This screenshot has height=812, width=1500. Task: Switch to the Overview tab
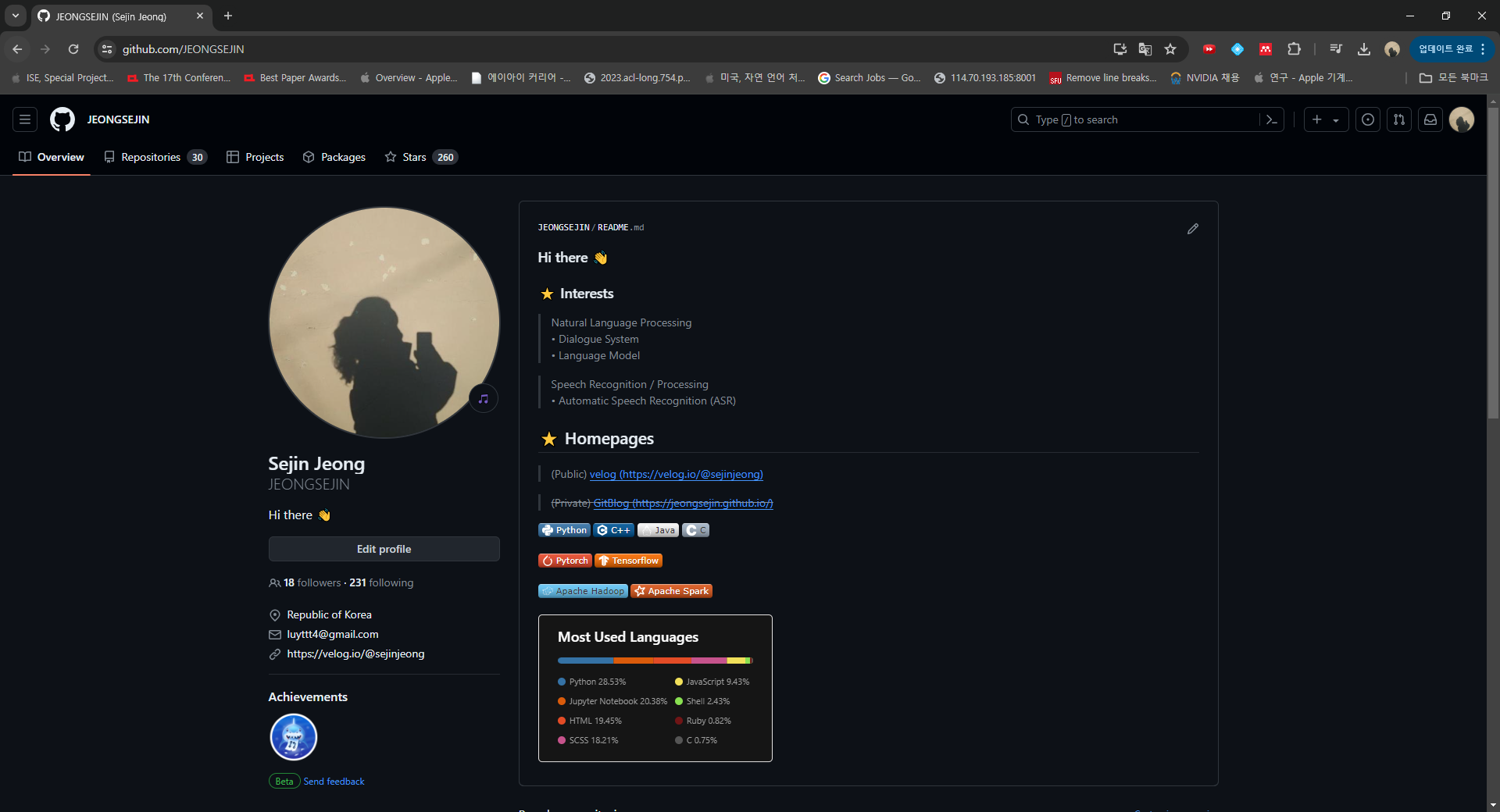click(52, 157)
